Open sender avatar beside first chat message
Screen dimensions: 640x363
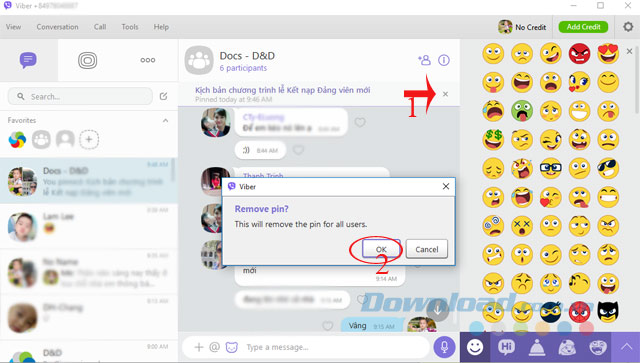(216, 122)
